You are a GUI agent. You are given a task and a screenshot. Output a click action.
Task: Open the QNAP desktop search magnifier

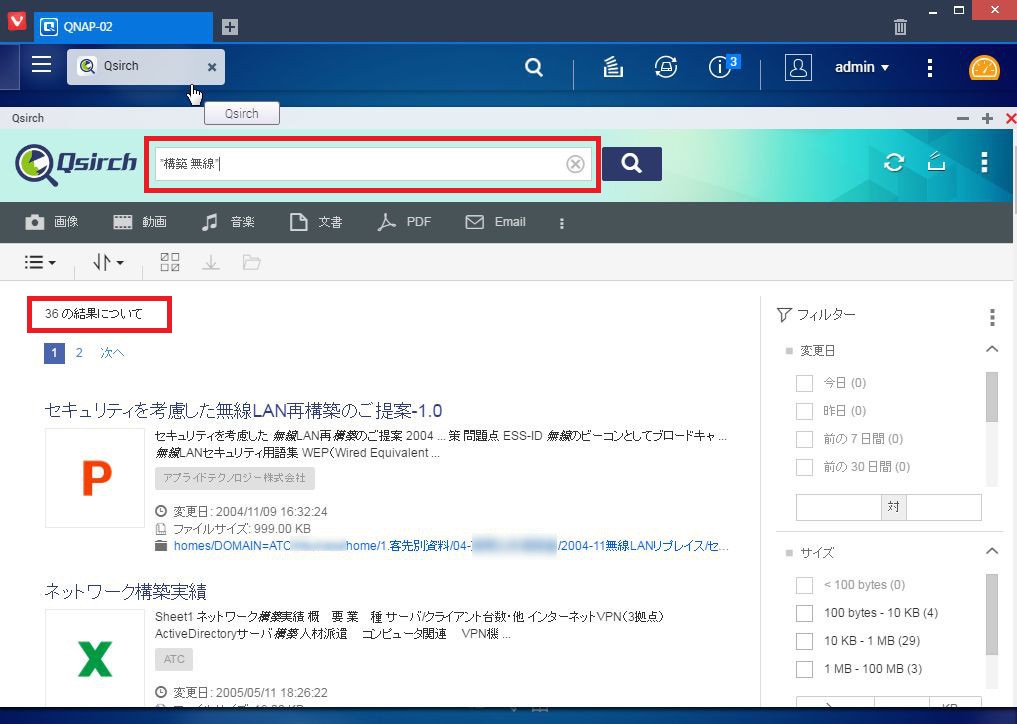coord(534,67)
